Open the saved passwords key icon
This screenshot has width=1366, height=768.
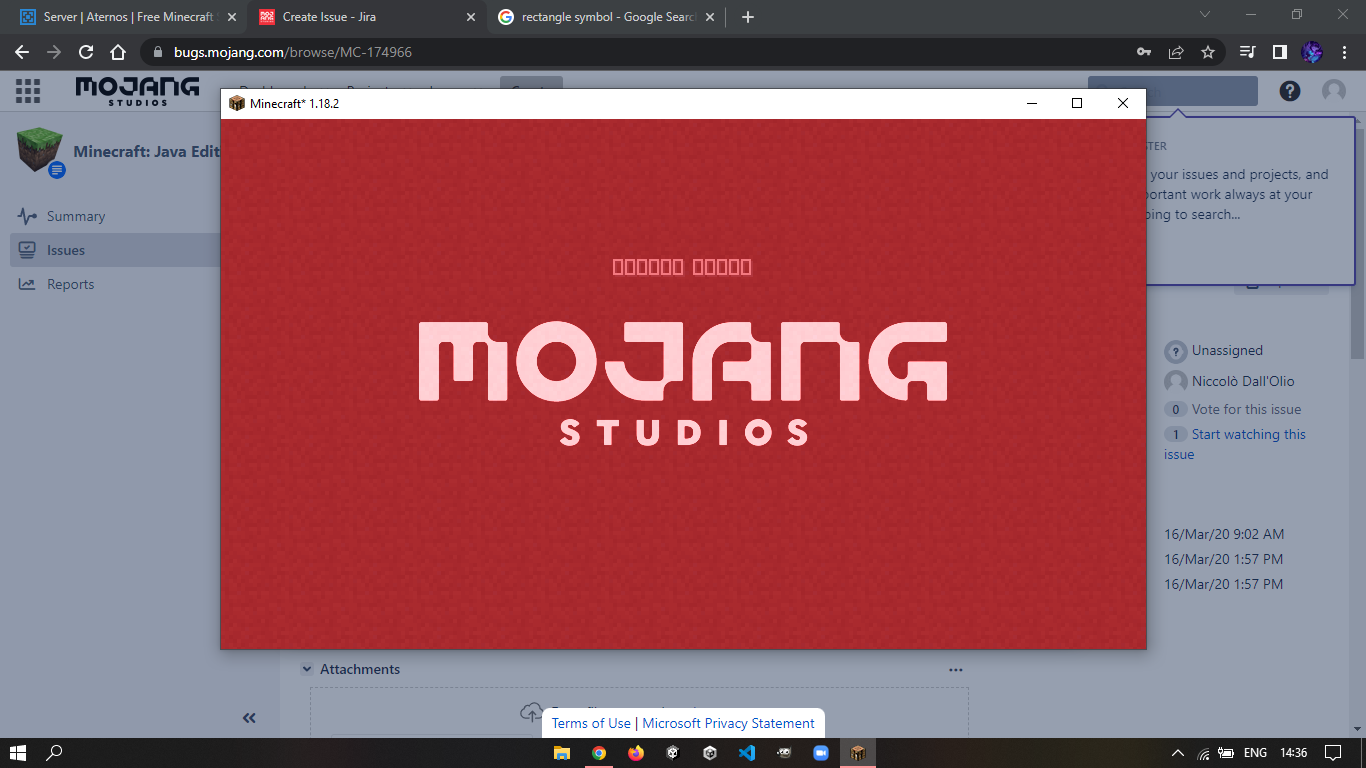(x=1144, y=52)
